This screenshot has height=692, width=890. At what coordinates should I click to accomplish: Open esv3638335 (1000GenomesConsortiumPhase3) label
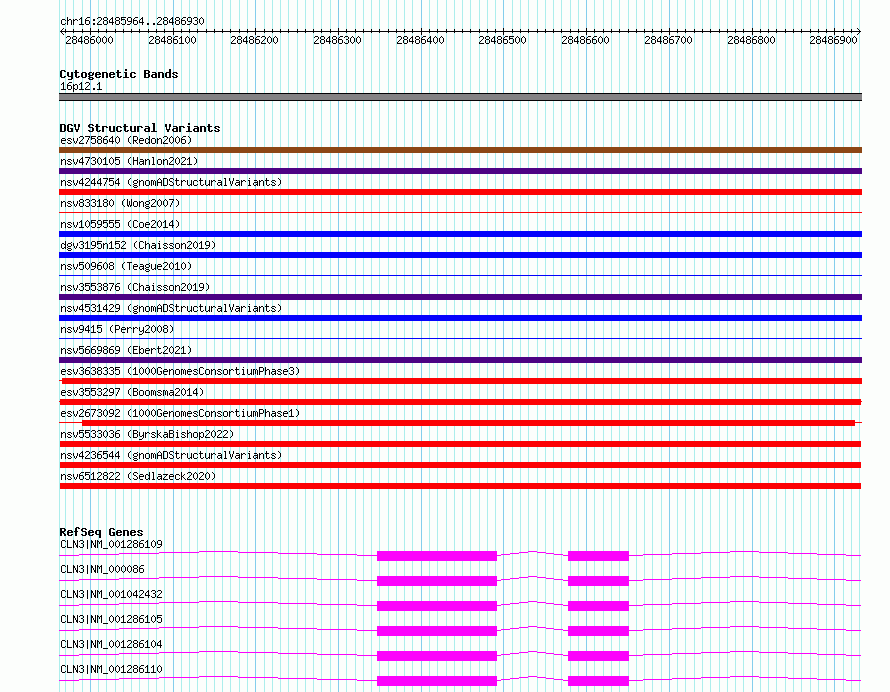pyautogui.click(x=180, y=371)
